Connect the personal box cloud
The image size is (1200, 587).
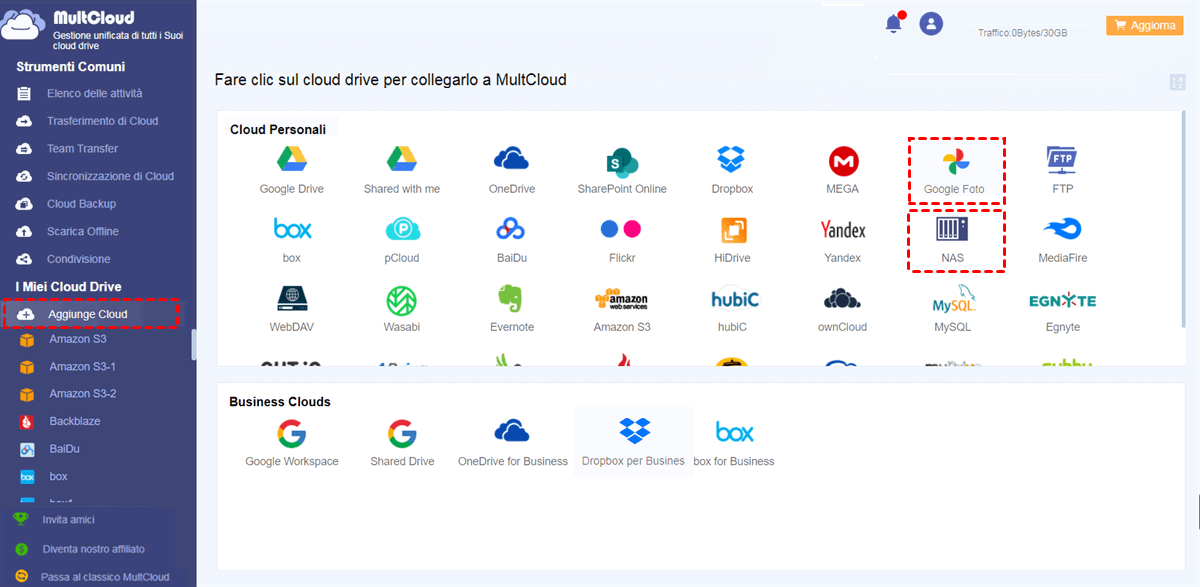(292, 230)
